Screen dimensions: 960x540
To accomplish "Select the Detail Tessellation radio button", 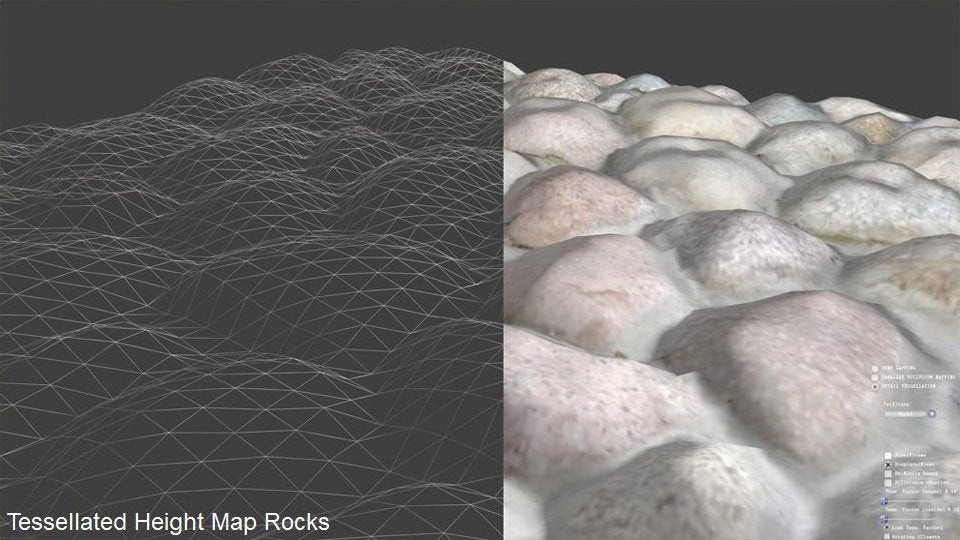I will click(875, 386).
